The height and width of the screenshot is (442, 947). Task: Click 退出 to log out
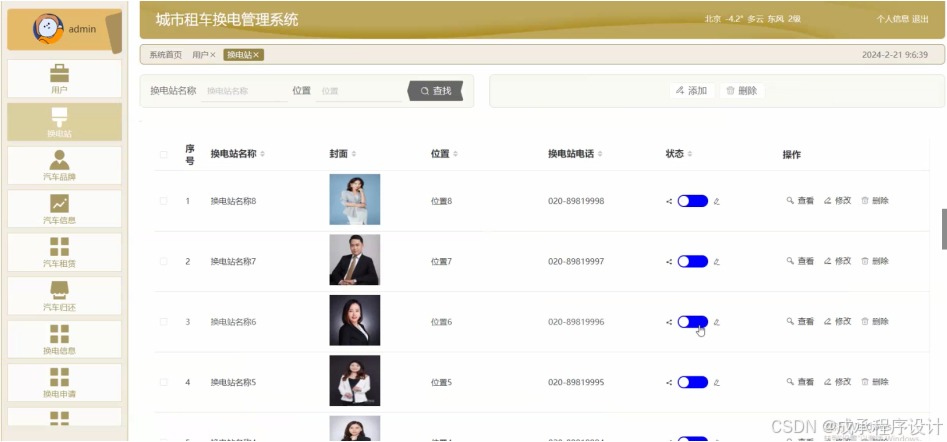click(x=920, y=19)
